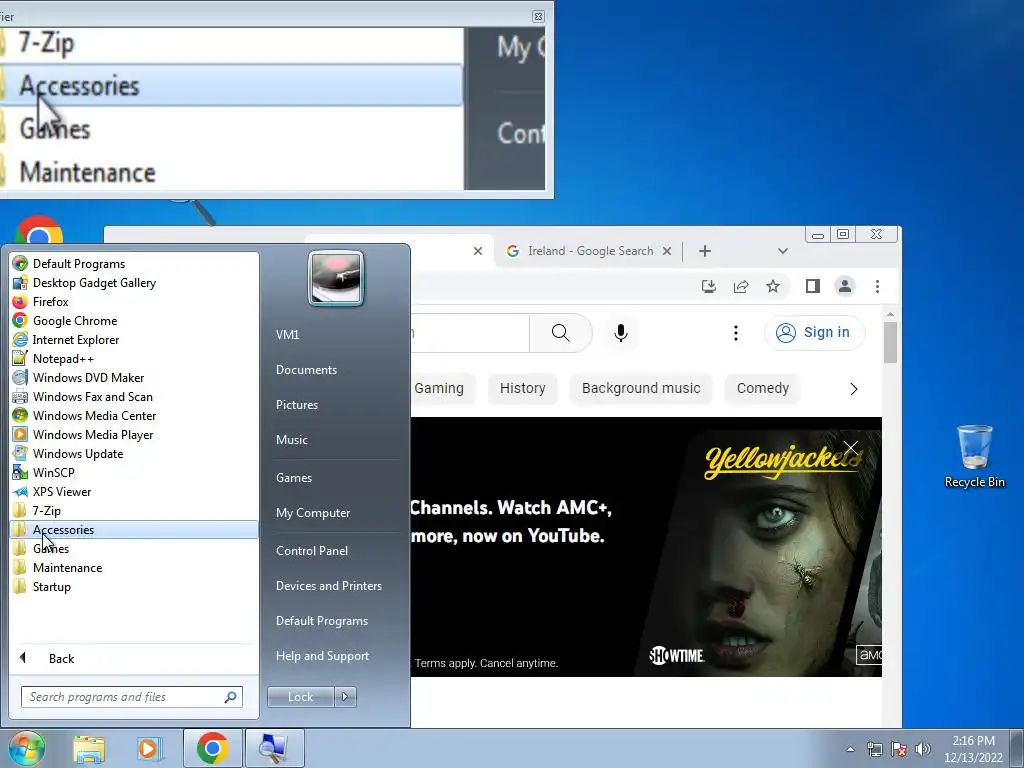The image size is (1024, 768).
Task: Open Devices and Printers
Action: coord(328,586)
